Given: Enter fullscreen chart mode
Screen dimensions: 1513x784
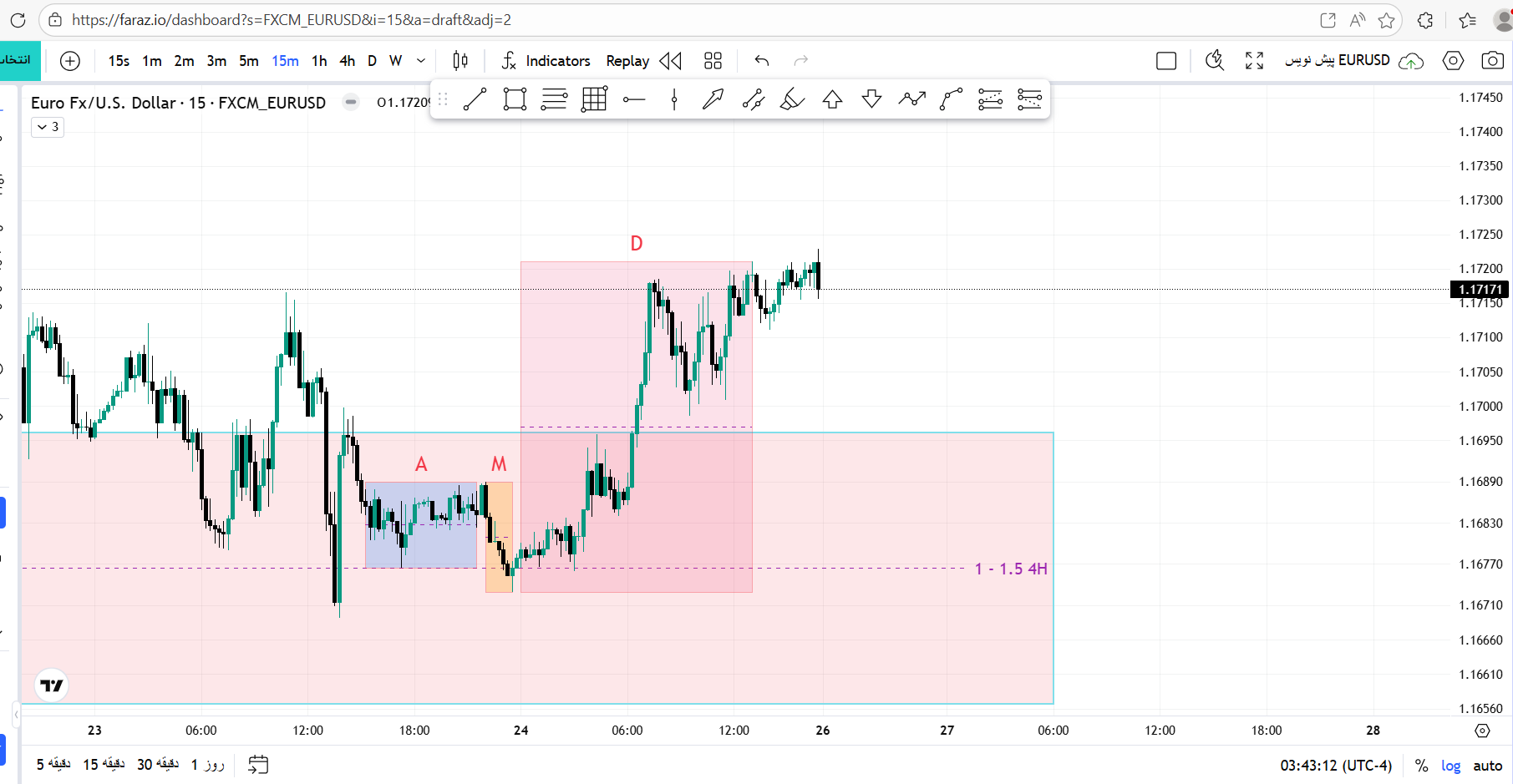Looking at the screenshot, I should pyautogui.click(x=1254, y=61).
